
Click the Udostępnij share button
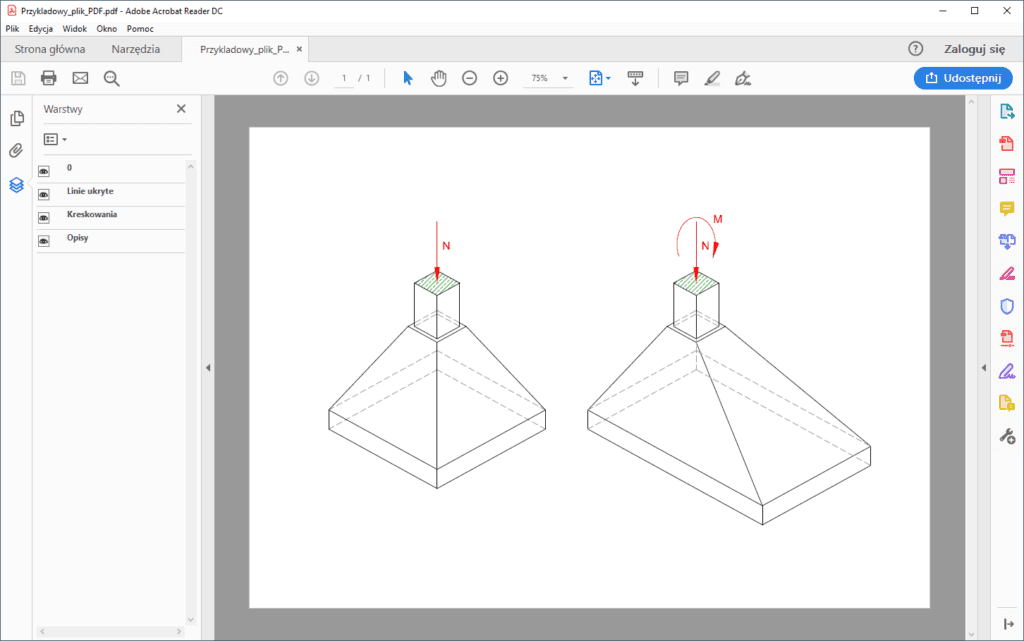tap(962, 78)
